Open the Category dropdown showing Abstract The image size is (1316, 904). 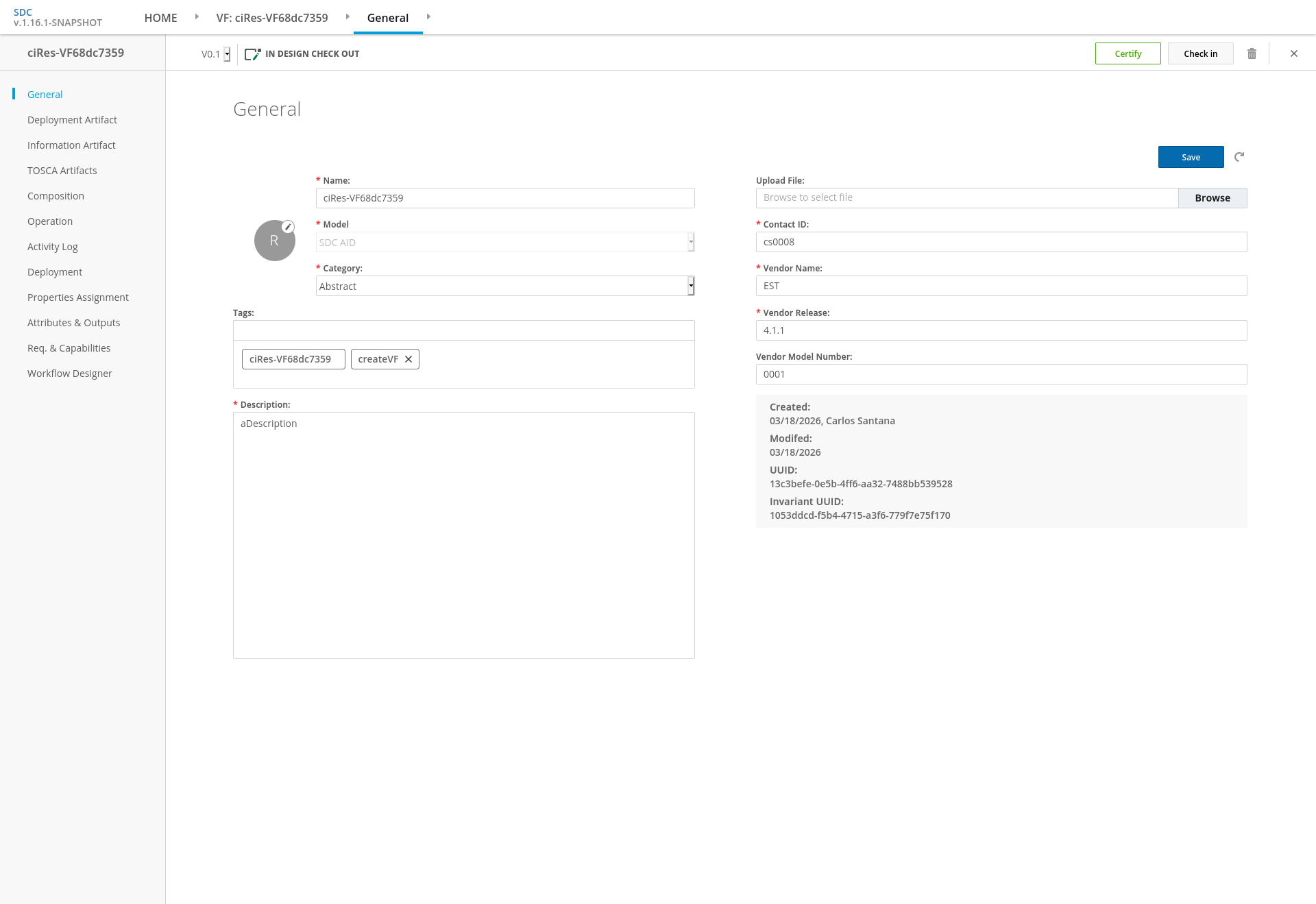[x=505, y=286]
